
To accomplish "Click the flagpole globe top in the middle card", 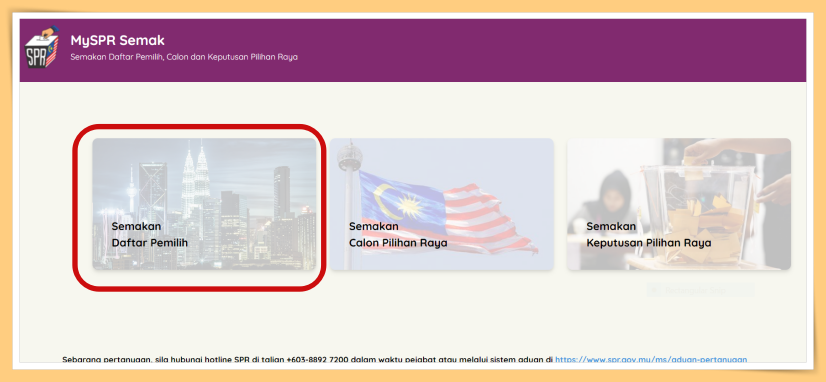I will (350, 156).
